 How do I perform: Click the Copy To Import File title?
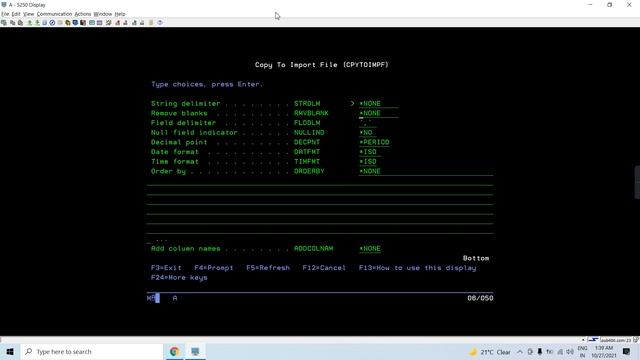322,65
